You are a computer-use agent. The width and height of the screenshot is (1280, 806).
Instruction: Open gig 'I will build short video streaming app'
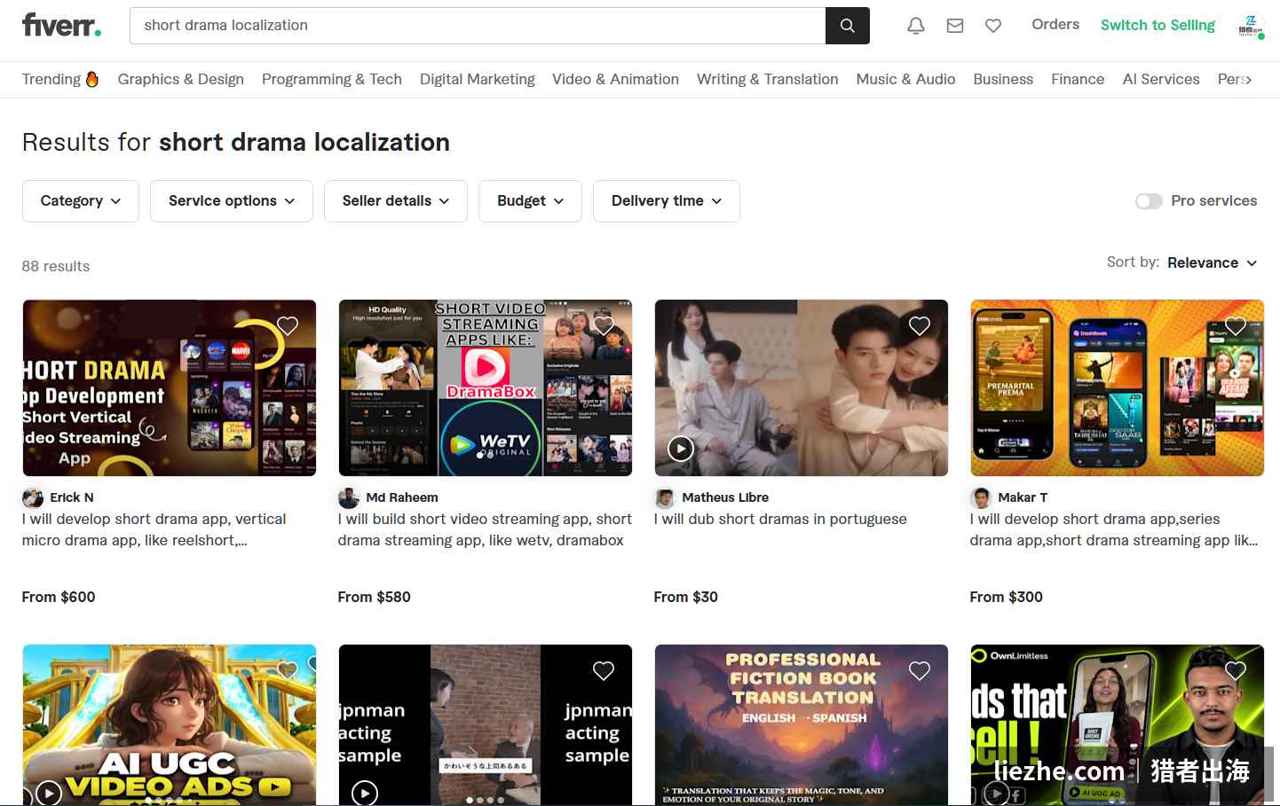[484, 530]
